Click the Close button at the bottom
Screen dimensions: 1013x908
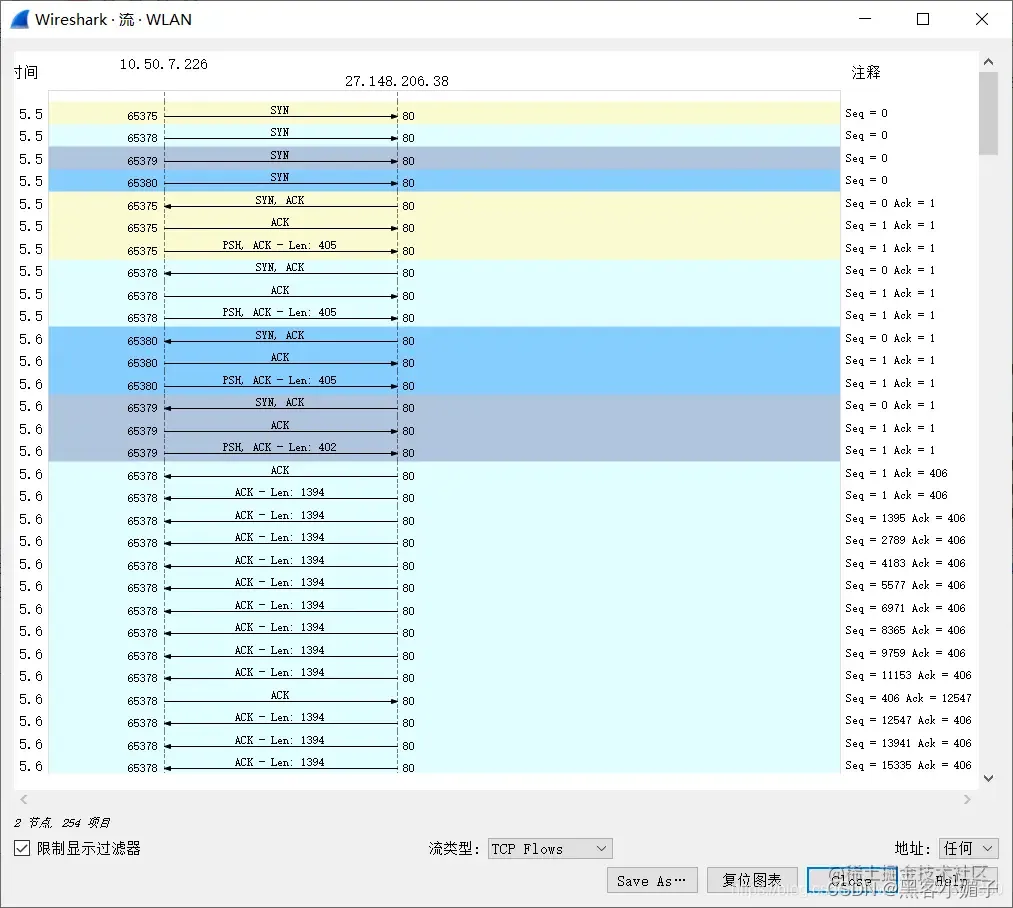[x=851, y=880]
